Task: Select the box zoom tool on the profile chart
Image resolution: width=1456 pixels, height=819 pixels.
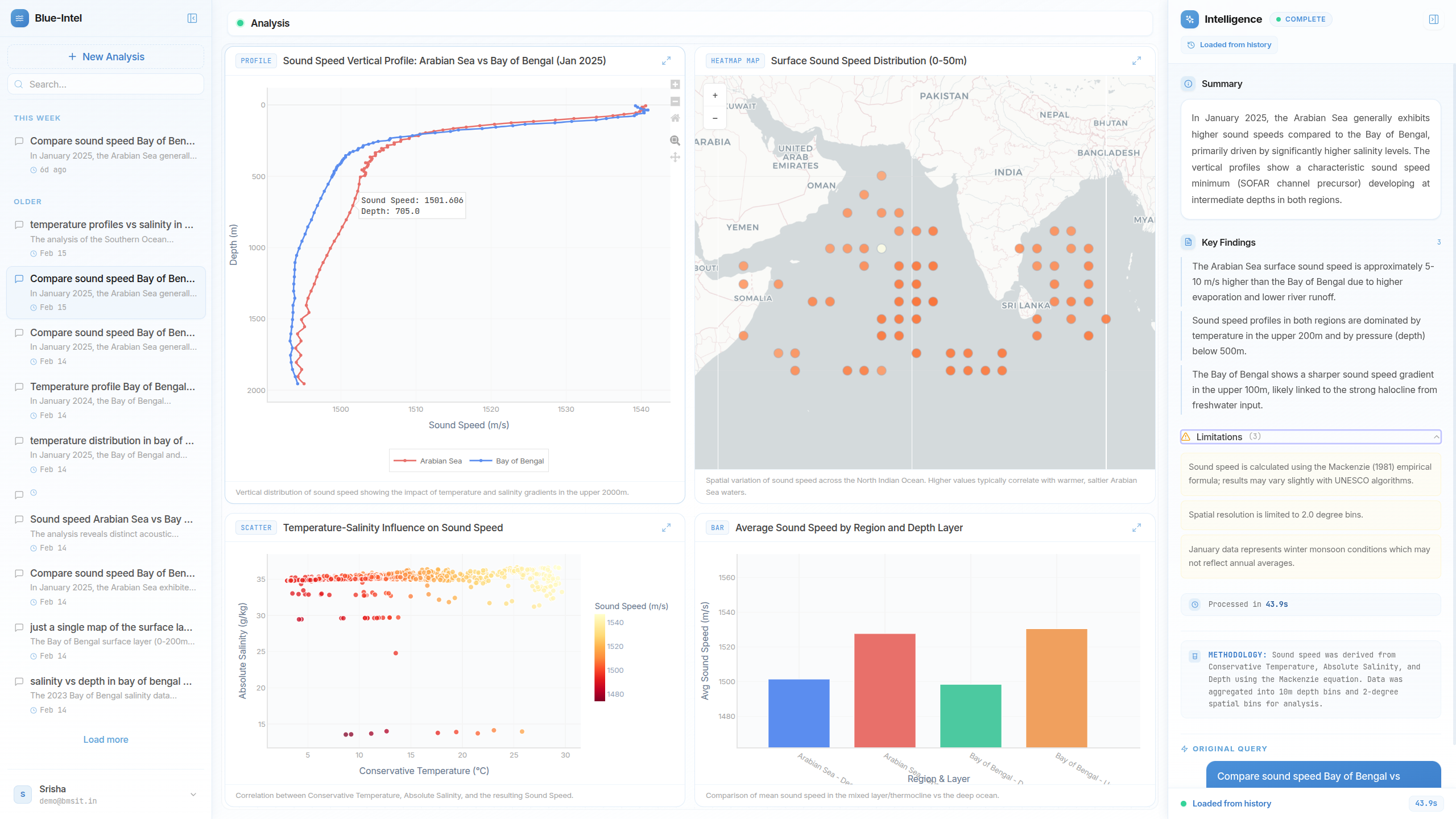Action: click(675, 140)
